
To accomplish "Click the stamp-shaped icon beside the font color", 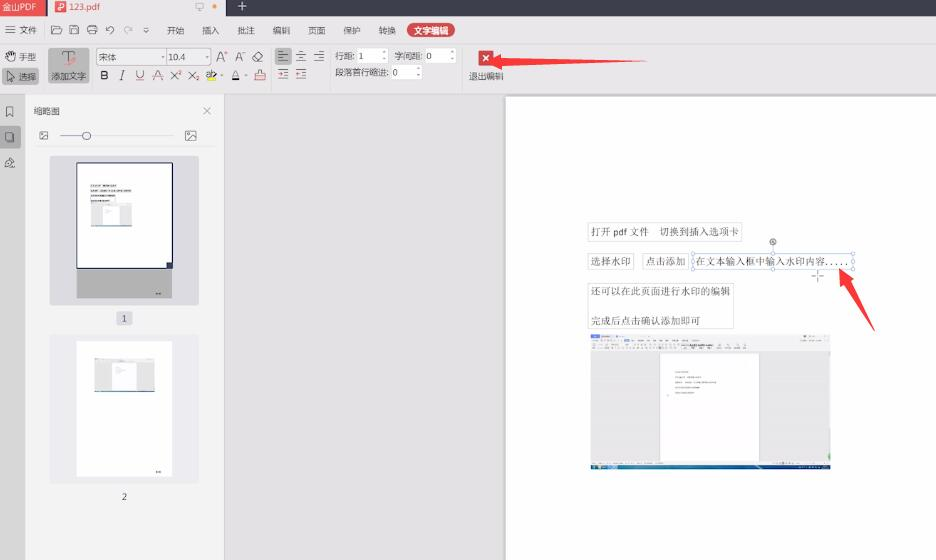I will (x=260, y=75).
